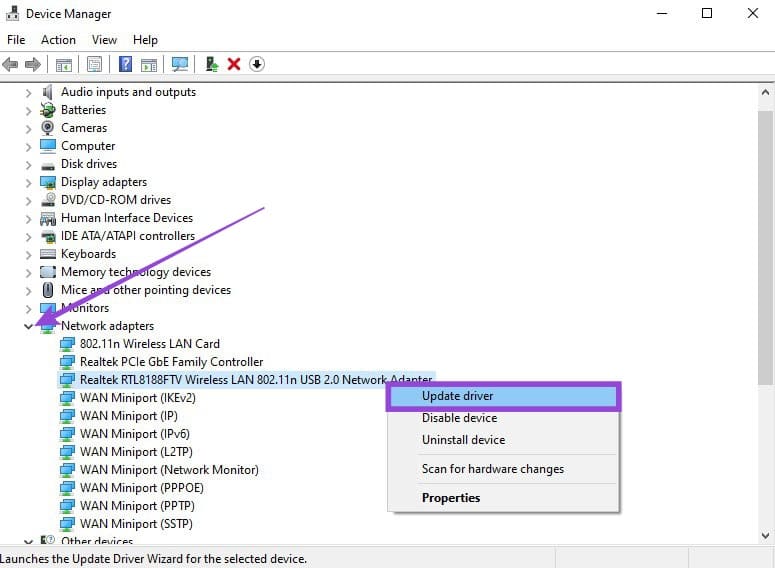Viewport: 775px width, 568px height.
Task: Click the Human Interface Devices icon
Action: [x=48, y=218]
